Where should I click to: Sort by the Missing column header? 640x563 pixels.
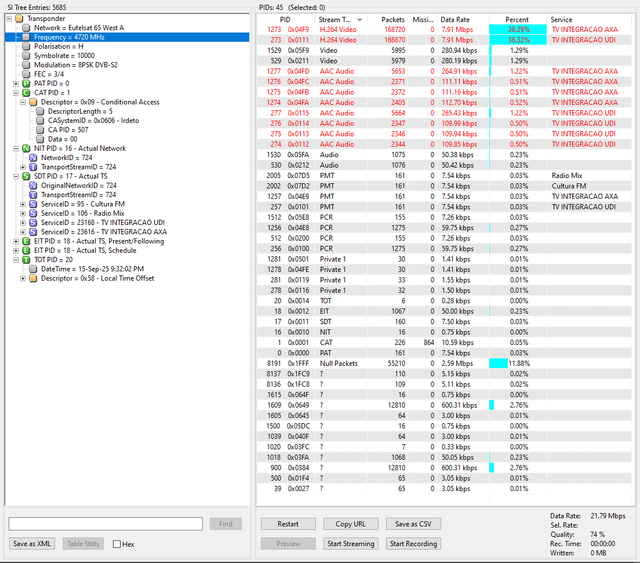point(422,20)
